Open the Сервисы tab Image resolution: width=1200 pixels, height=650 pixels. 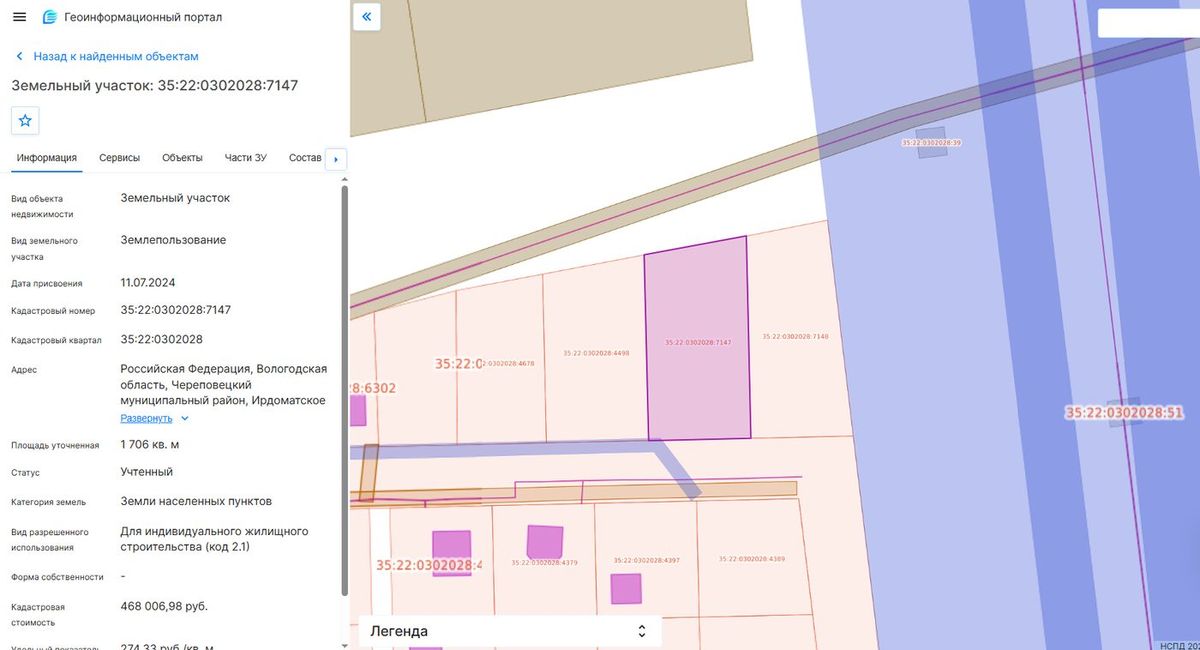tap(120, 158)
